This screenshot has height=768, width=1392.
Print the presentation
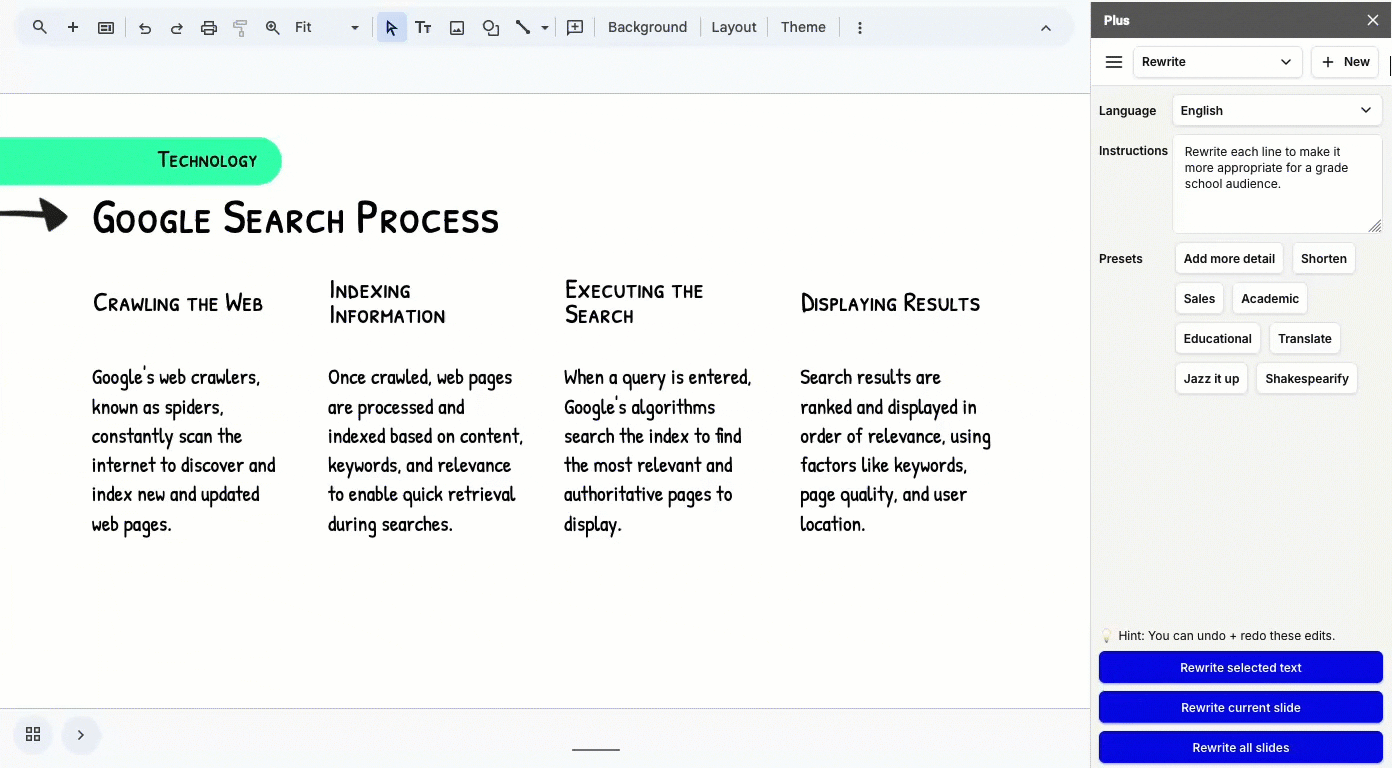(x=209, y=28)
